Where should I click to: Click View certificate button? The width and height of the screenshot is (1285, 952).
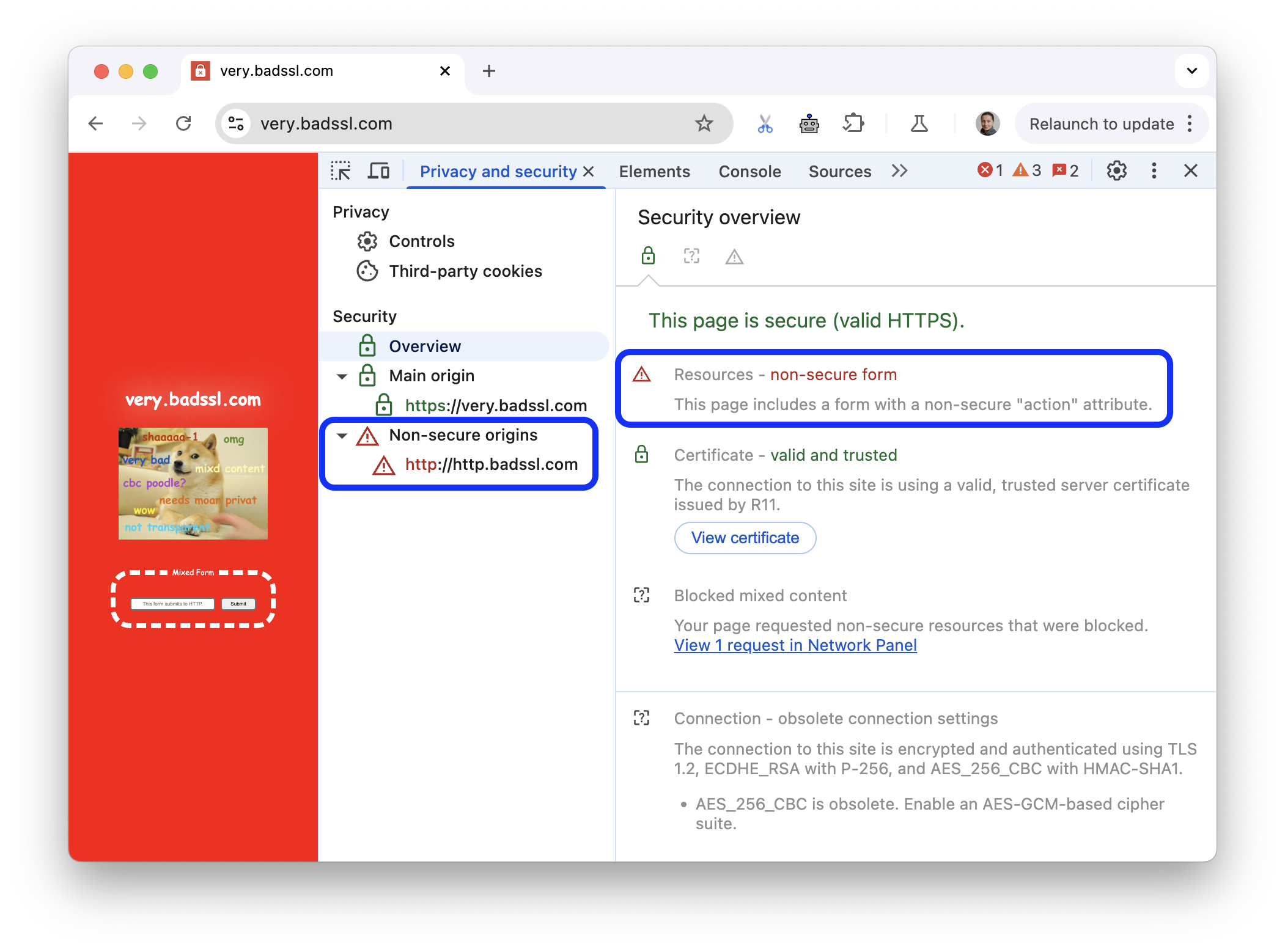click(x=744, y=537)
